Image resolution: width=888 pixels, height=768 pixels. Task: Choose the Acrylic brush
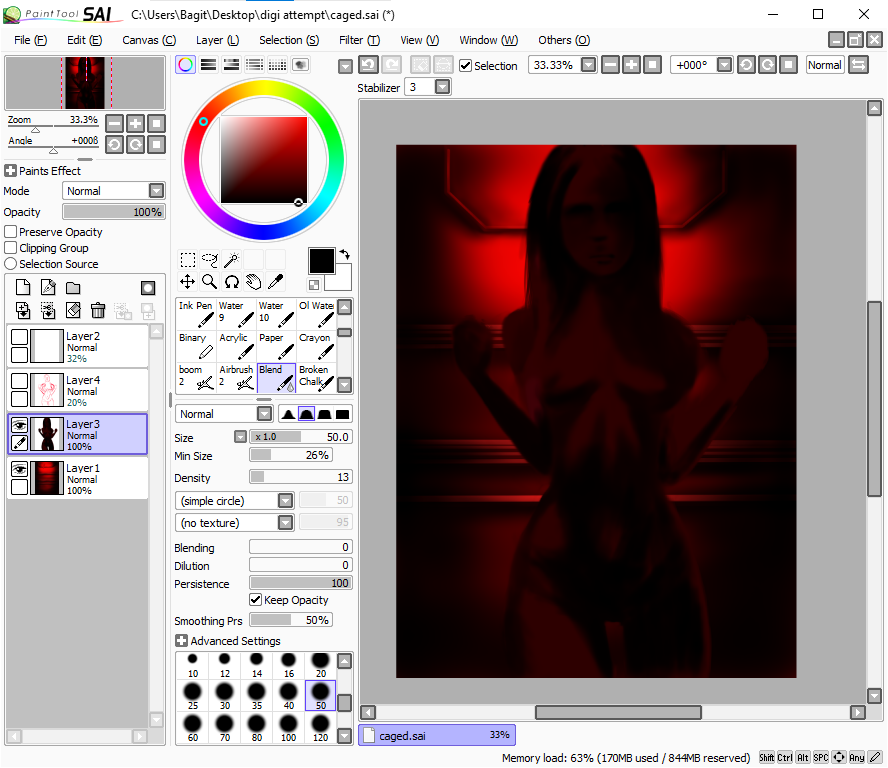click(x=236, y=346)
